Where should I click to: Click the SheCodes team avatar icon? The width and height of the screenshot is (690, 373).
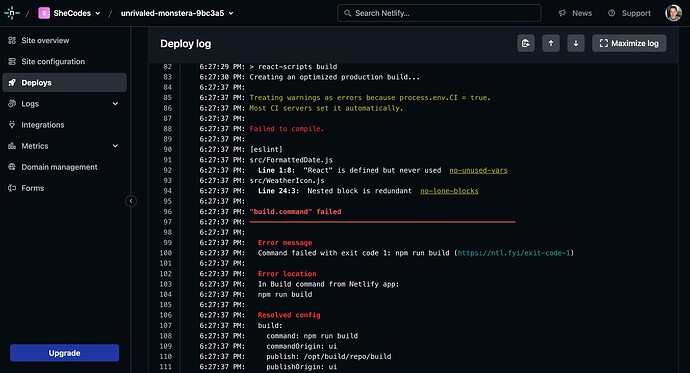click(44, 13)
